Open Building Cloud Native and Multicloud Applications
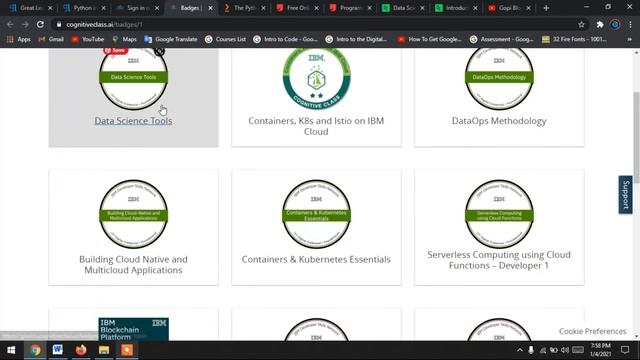Image resolution: width=640 pixels, height=360 pixels. (133, 264)
